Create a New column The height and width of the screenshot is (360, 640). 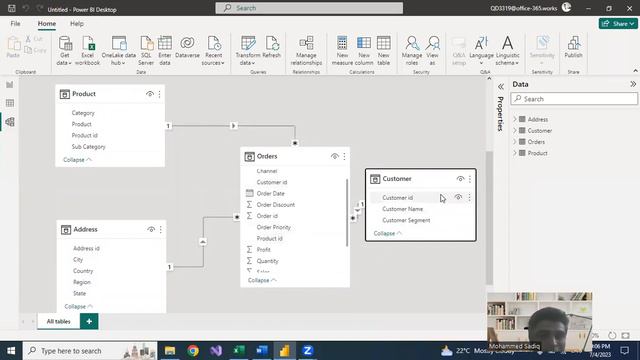click(364, 51)
